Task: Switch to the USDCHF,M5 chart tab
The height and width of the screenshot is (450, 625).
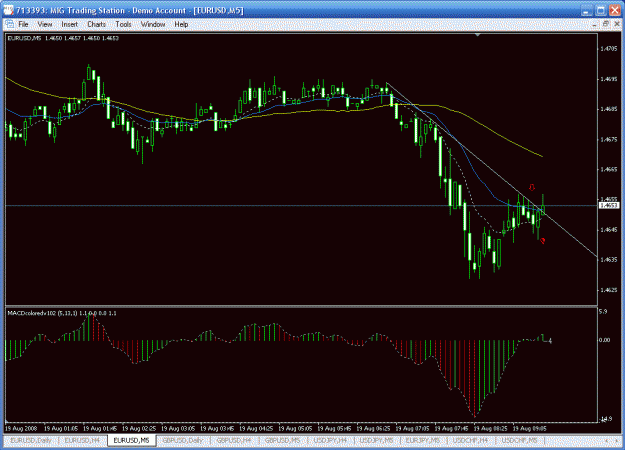Action: coord(519,440)
